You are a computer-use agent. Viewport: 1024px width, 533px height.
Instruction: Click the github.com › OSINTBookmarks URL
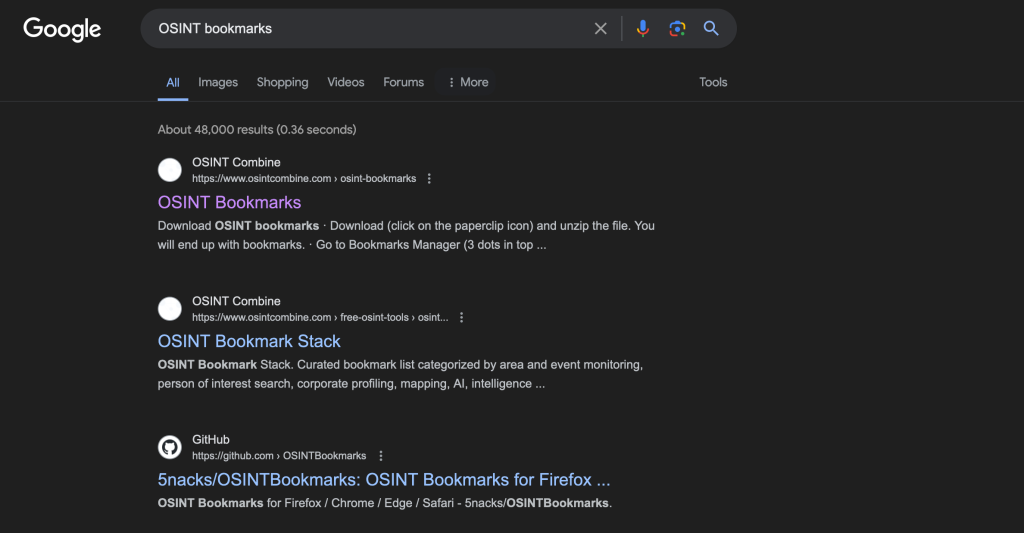[x=279, y=456]
